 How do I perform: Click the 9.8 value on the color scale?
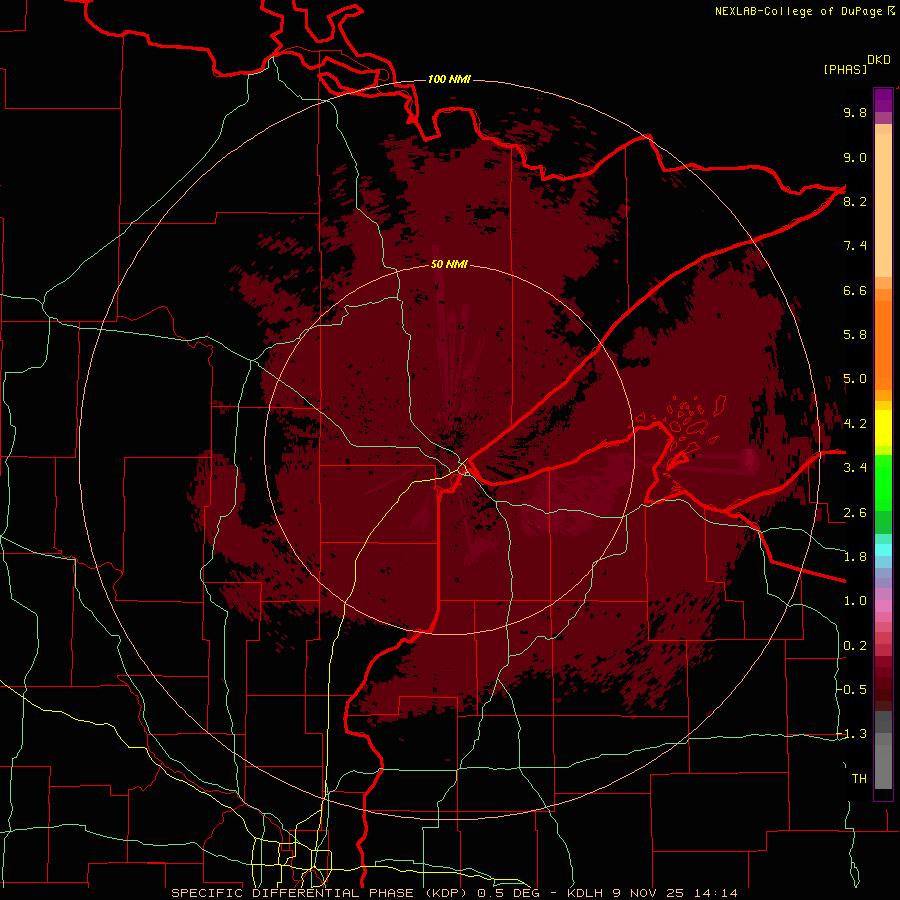[x=855, y=112]
